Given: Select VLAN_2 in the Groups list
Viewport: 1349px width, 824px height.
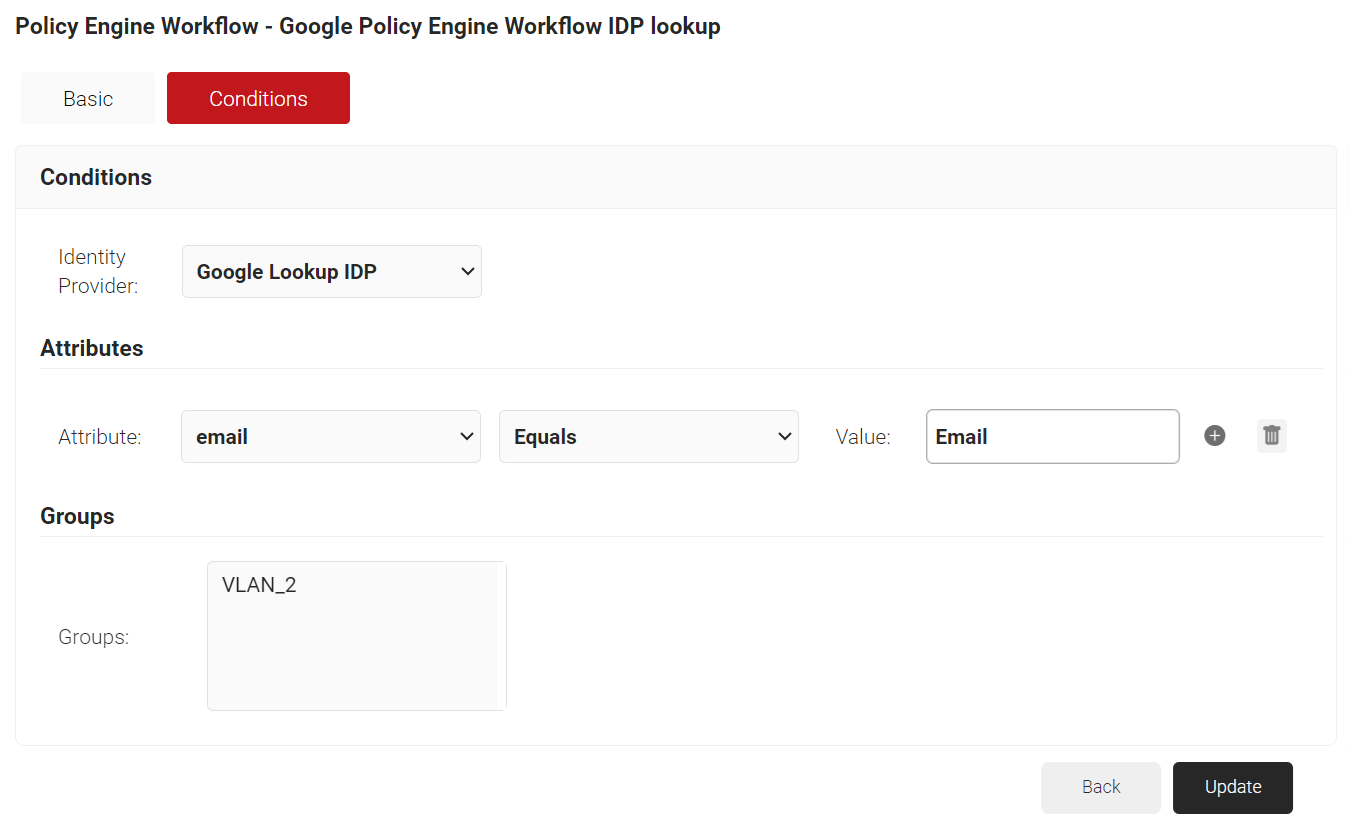Looking at the screenshot, I should point(260,586).
